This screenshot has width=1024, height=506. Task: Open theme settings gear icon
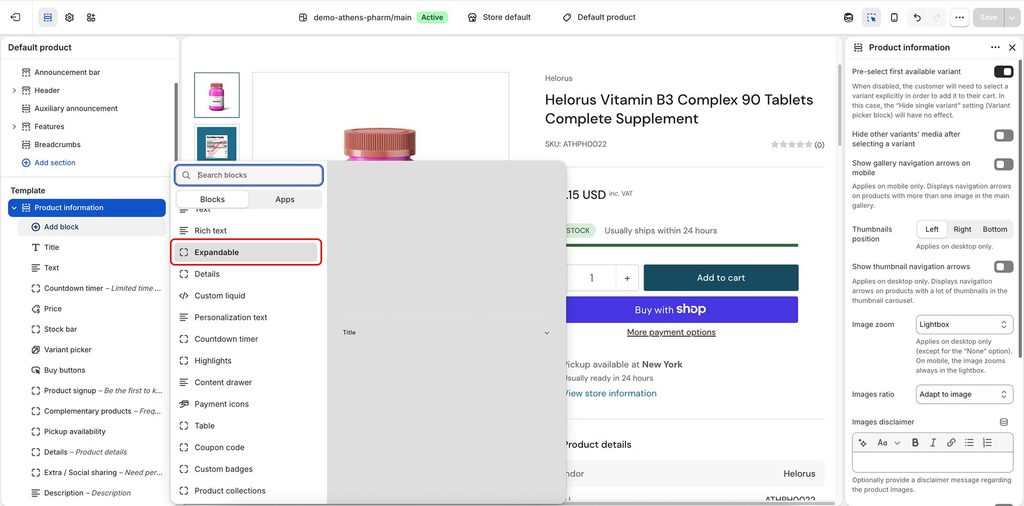(x=69, y=18)
